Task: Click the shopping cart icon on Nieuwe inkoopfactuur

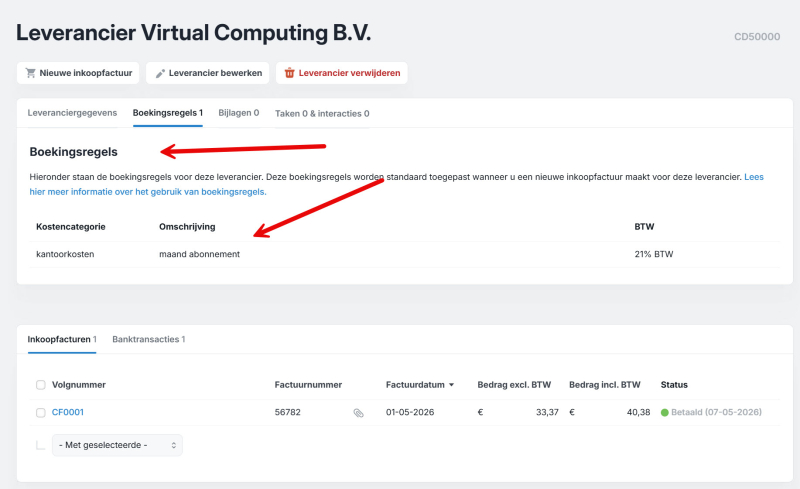Action: (x=31, y=73)
